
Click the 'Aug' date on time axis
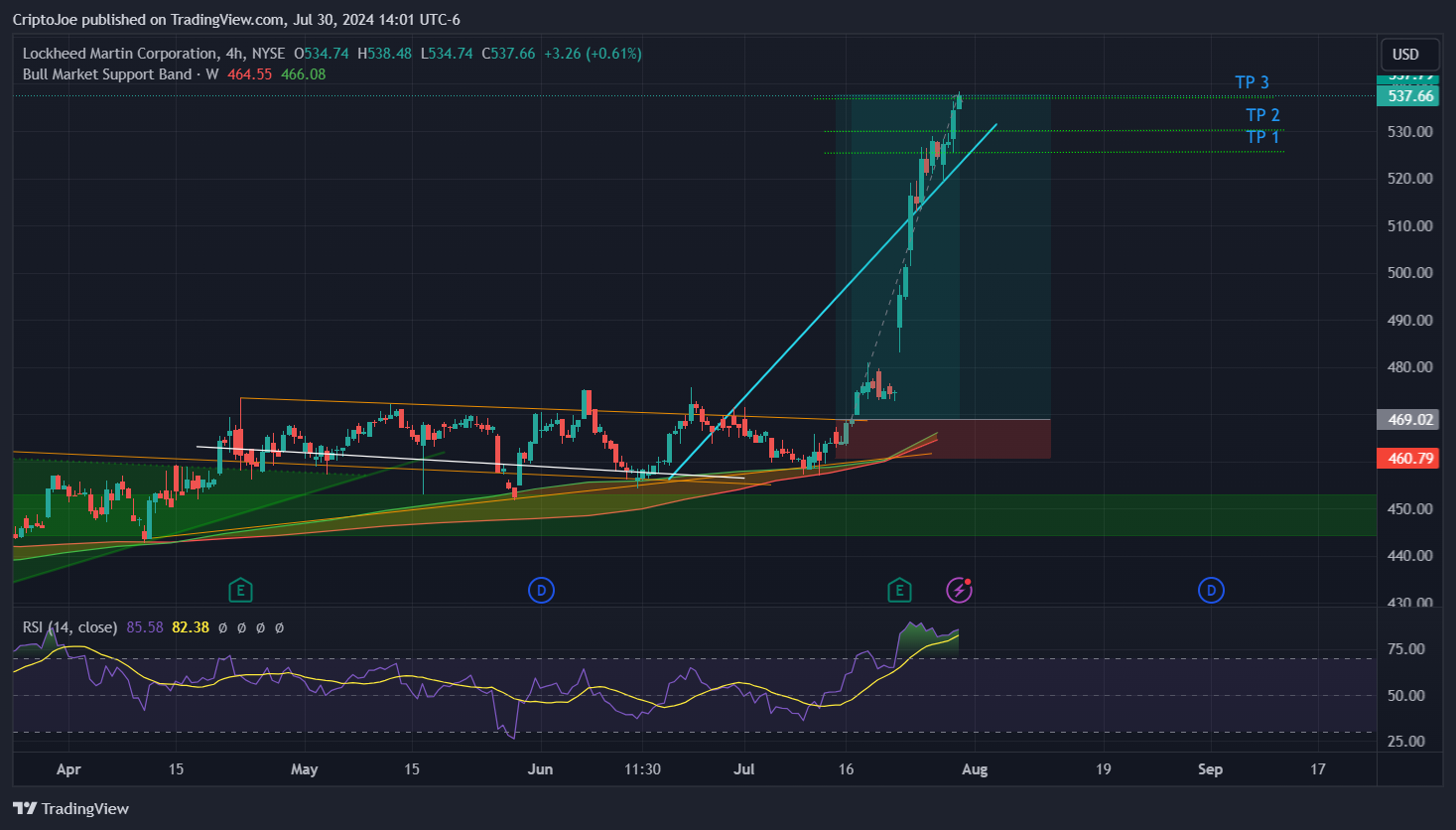point(975,769)
